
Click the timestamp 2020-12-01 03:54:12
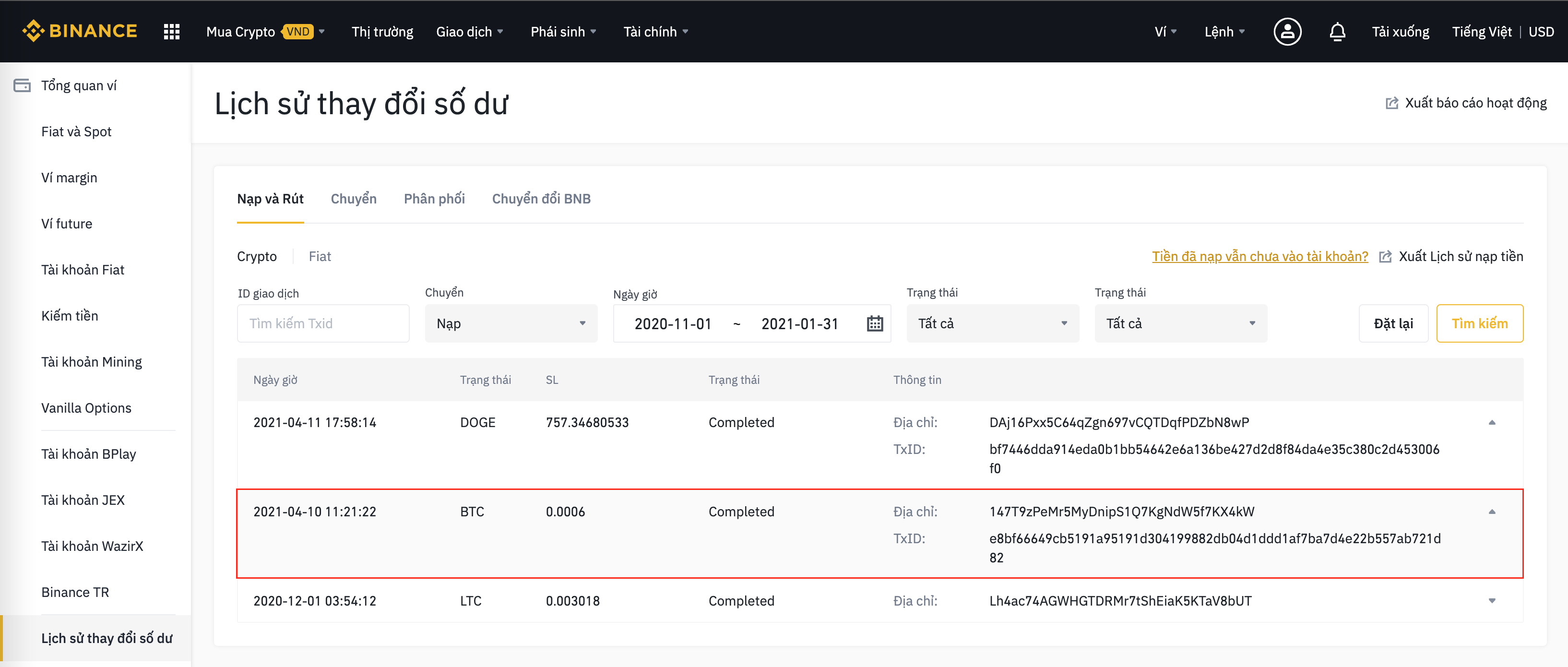315,601
